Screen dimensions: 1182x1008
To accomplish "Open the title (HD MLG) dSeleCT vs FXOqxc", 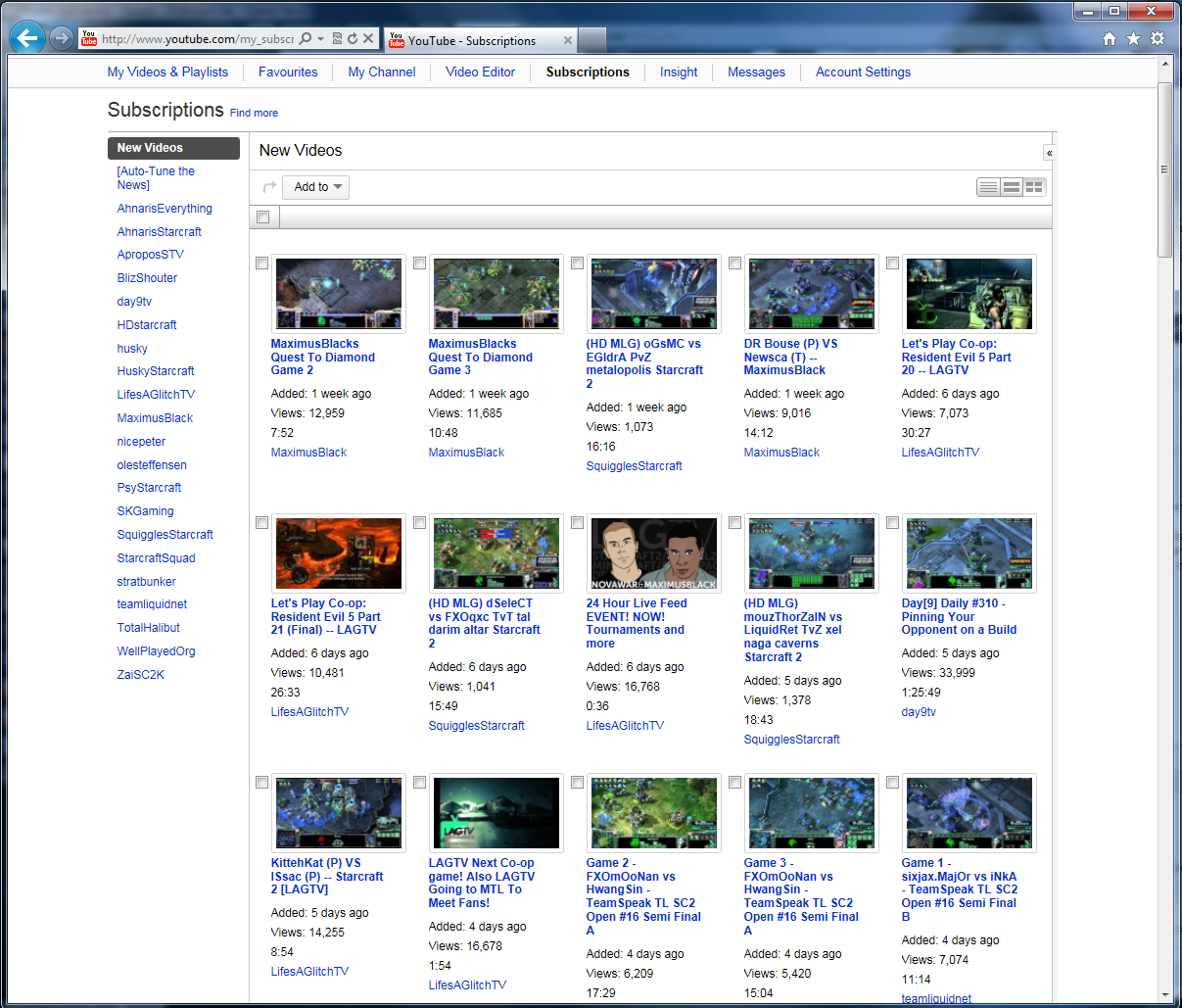I will pos(484,624).
